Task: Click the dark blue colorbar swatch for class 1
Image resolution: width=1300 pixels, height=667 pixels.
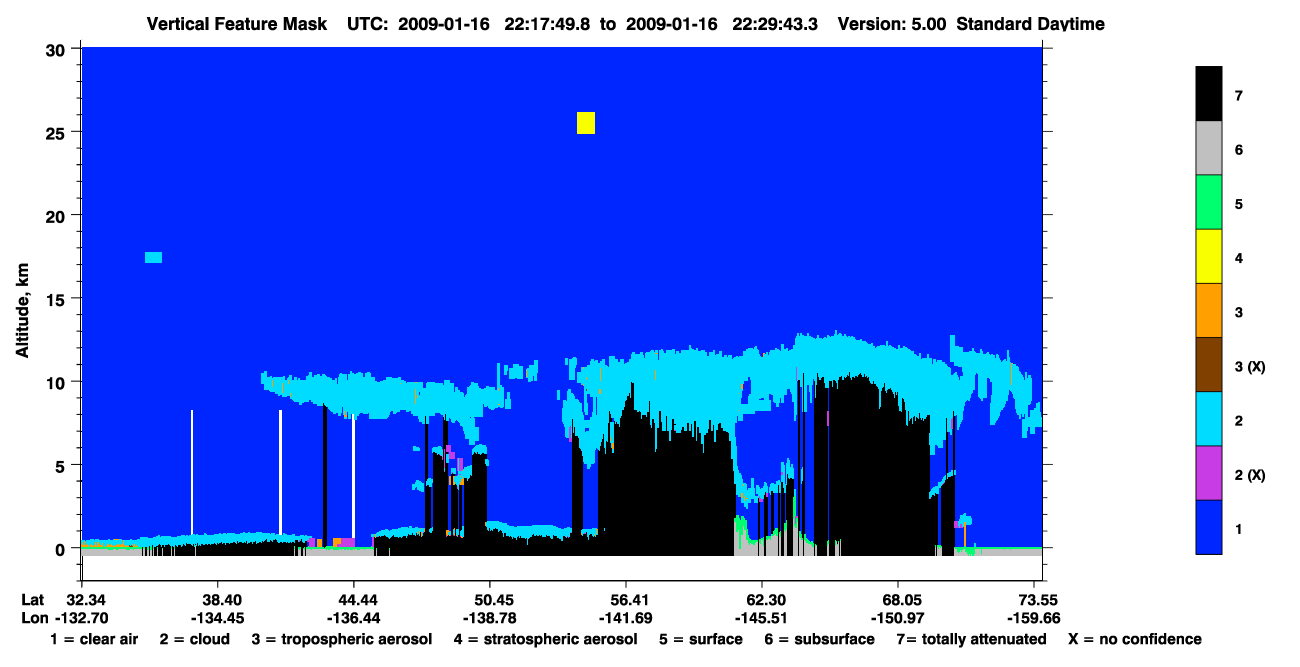Action: (1209, 527)
